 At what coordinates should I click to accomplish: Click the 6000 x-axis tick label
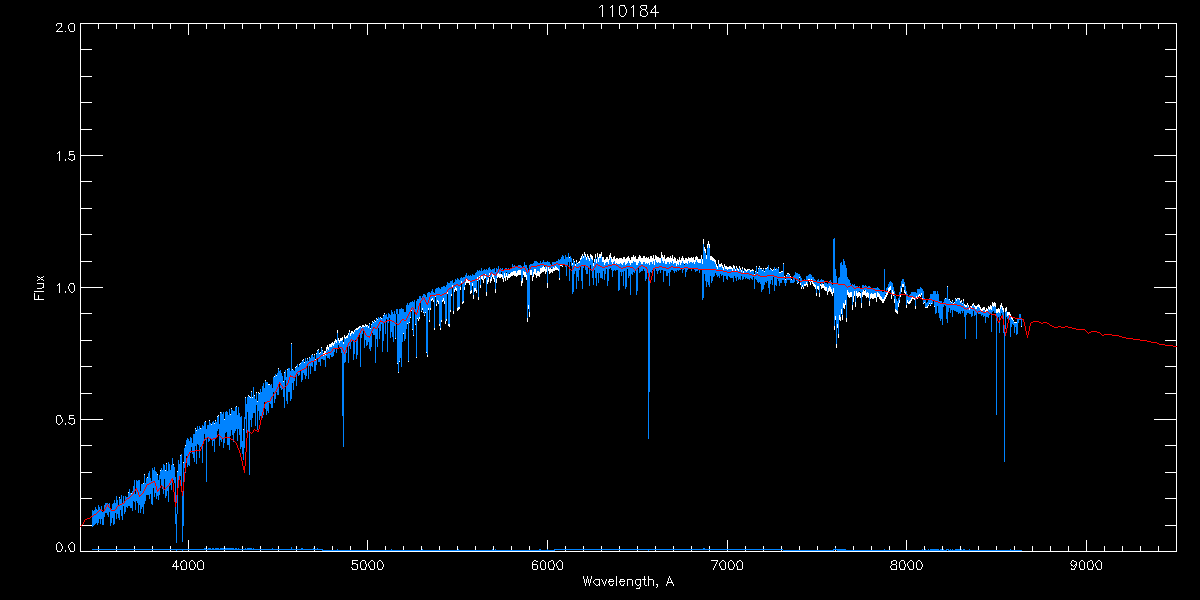tap(547, 564)
